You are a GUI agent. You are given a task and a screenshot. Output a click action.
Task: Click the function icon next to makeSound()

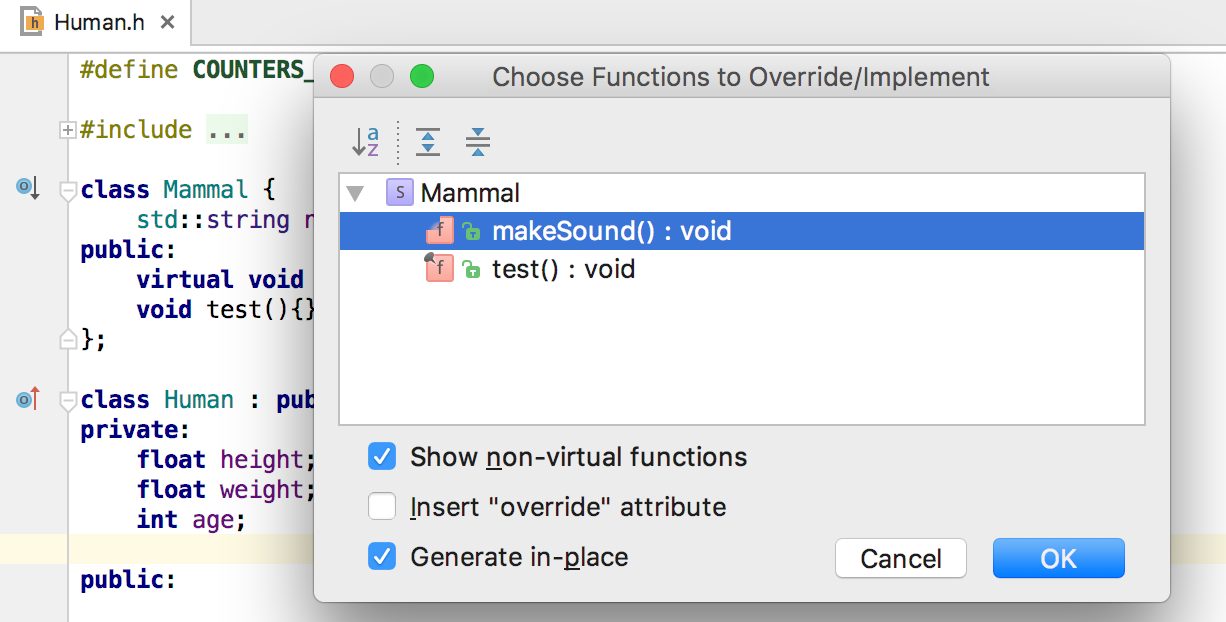pos(439,231)
